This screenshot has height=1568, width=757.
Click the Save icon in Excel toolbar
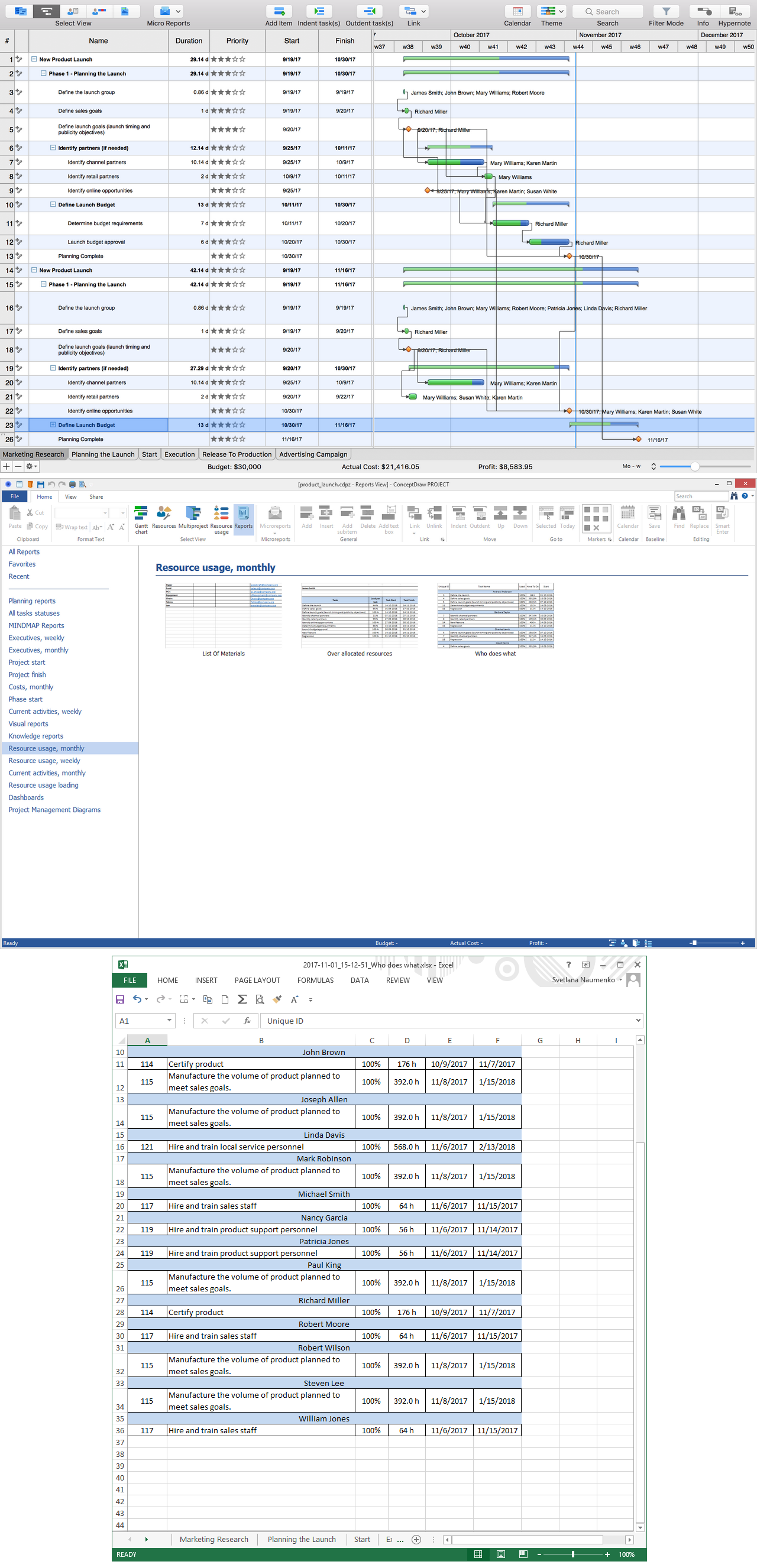pyautogui.click(x=120, y=999)
